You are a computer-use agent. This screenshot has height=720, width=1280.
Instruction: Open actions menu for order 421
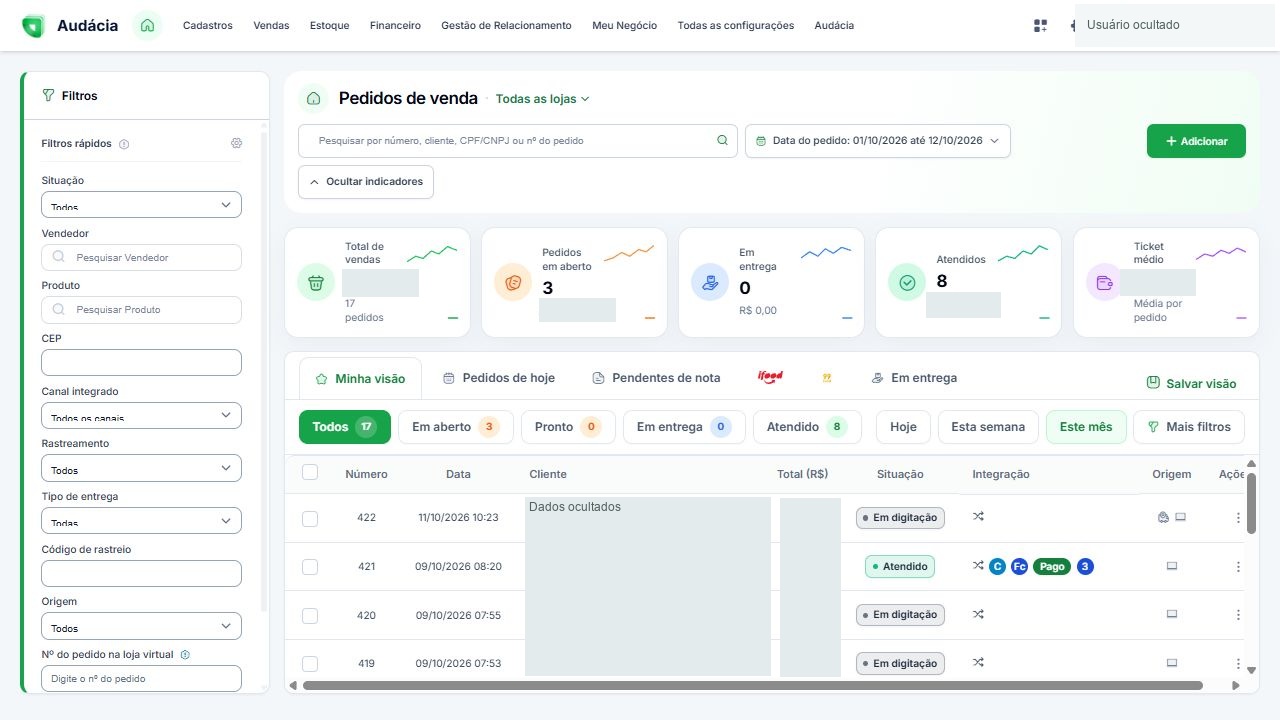[x=1238, y=567]
